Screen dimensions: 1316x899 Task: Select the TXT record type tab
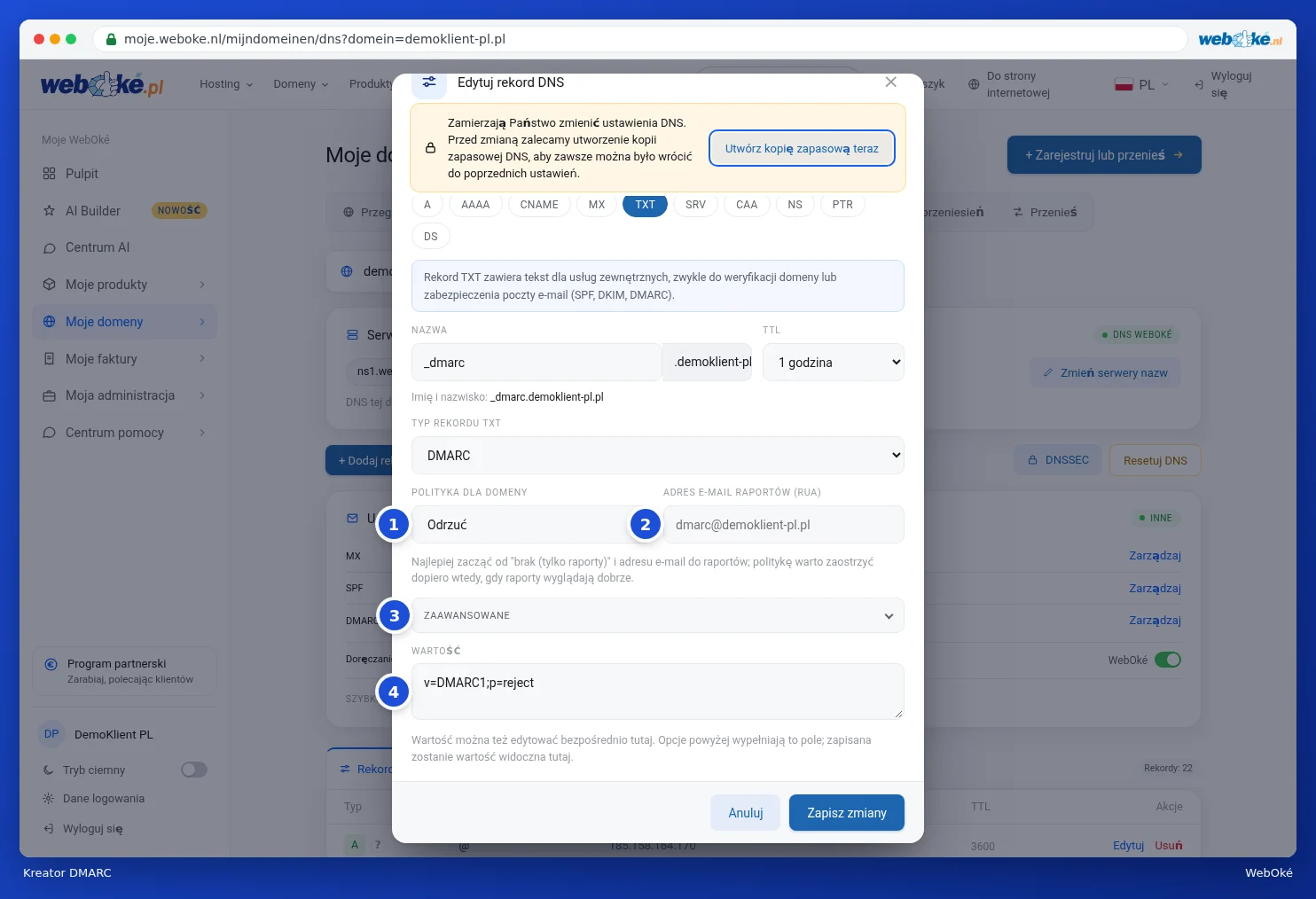point(645,205)
